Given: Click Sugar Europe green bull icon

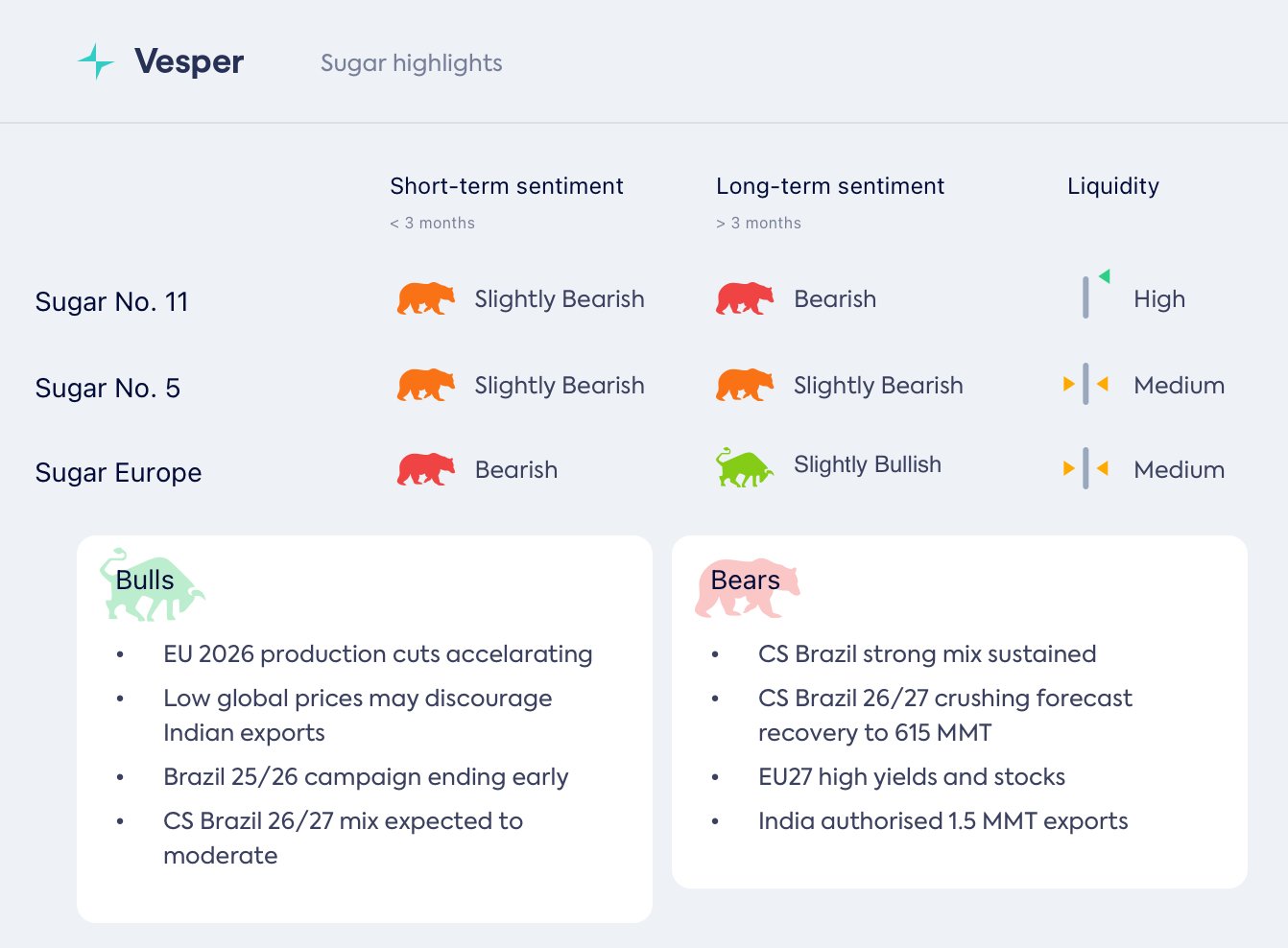Looking at the screenshot, I should (x=744, y=468).
